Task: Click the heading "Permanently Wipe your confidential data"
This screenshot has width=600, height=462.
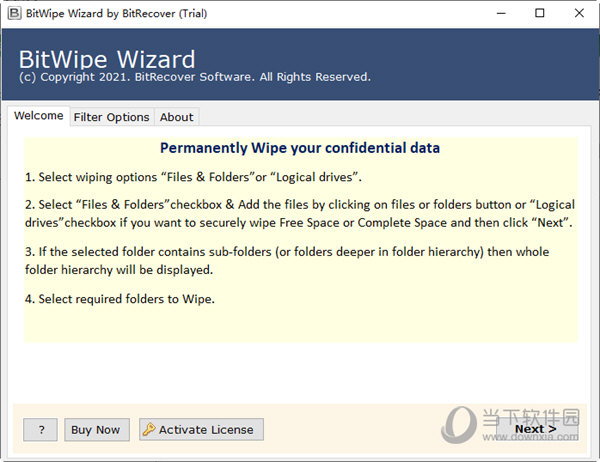Action: click(300, 148)
